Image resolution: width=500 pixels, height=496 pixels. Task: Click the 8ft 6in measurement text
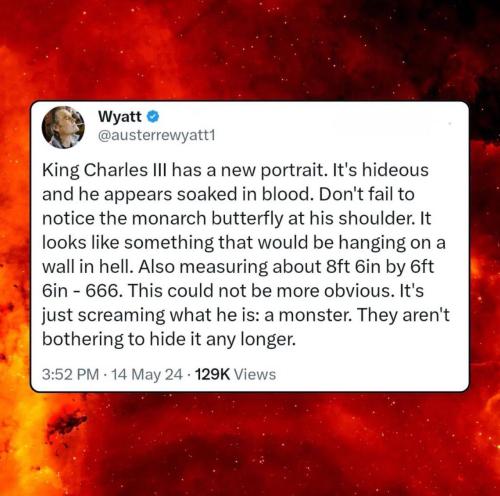353,267
